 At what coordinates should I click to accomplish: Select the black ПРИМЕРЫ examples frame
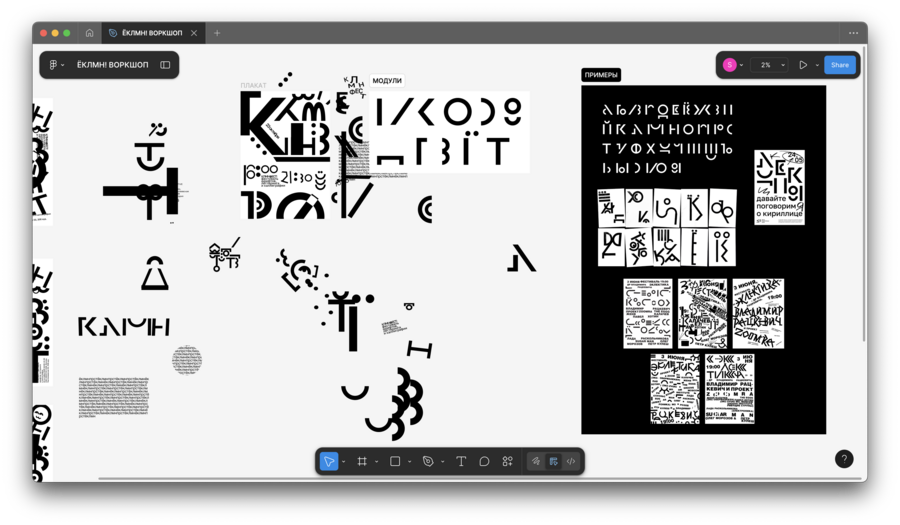coord(703,259)
